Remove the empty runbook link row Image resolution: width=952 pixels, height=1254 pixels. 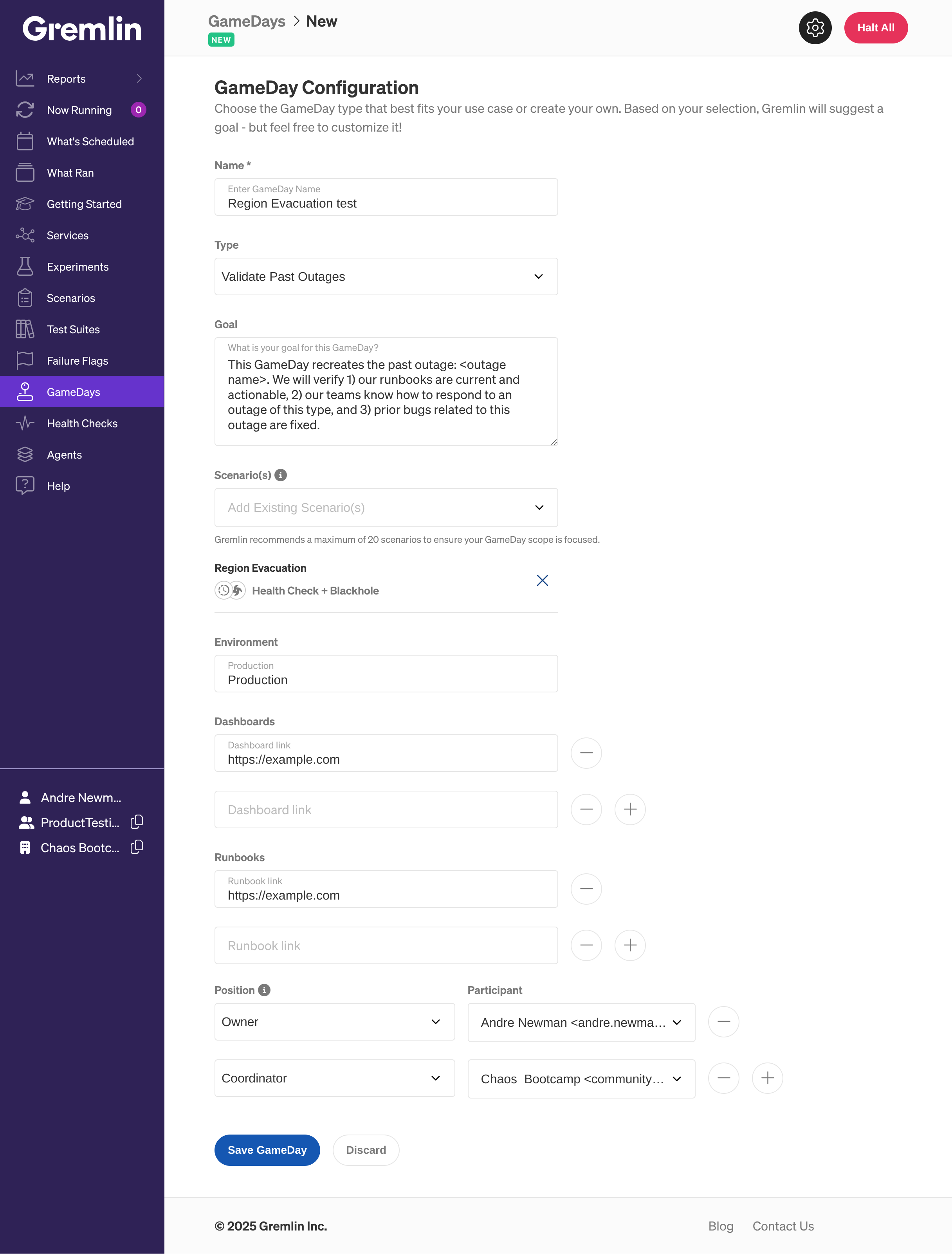click(586, 946)
